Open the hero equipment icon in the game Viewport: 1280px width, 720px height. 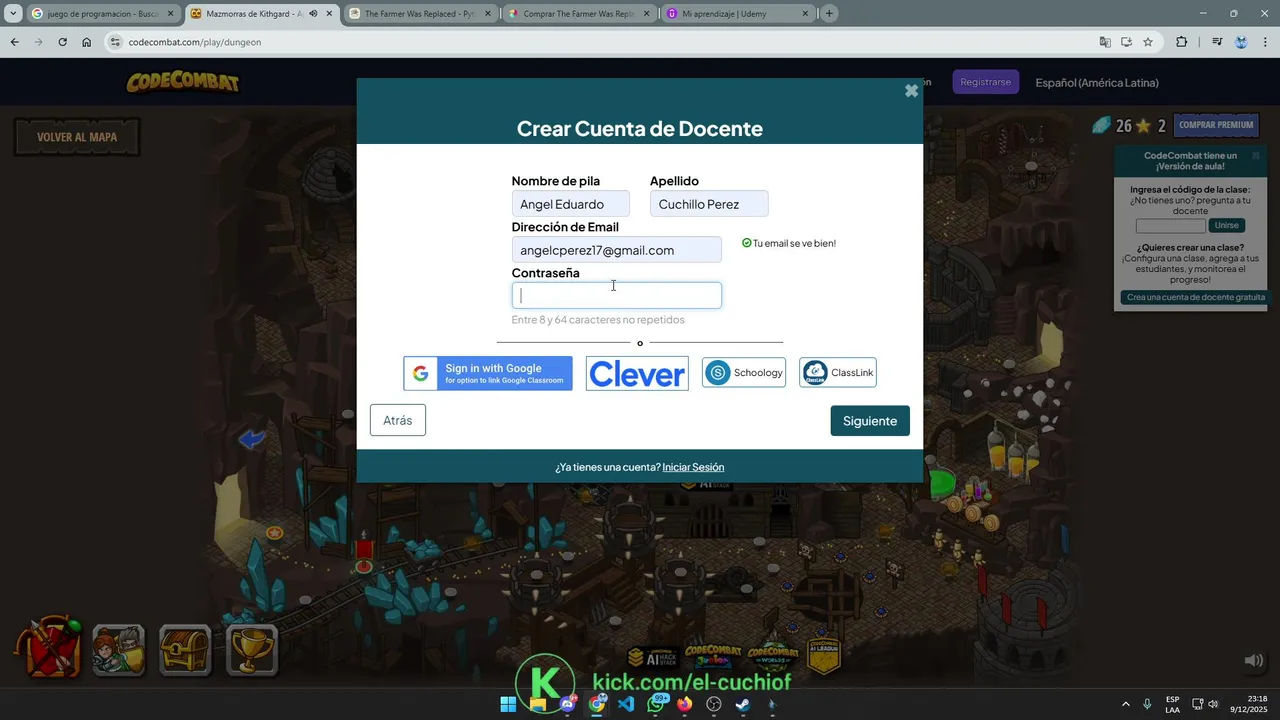(50, 648)
